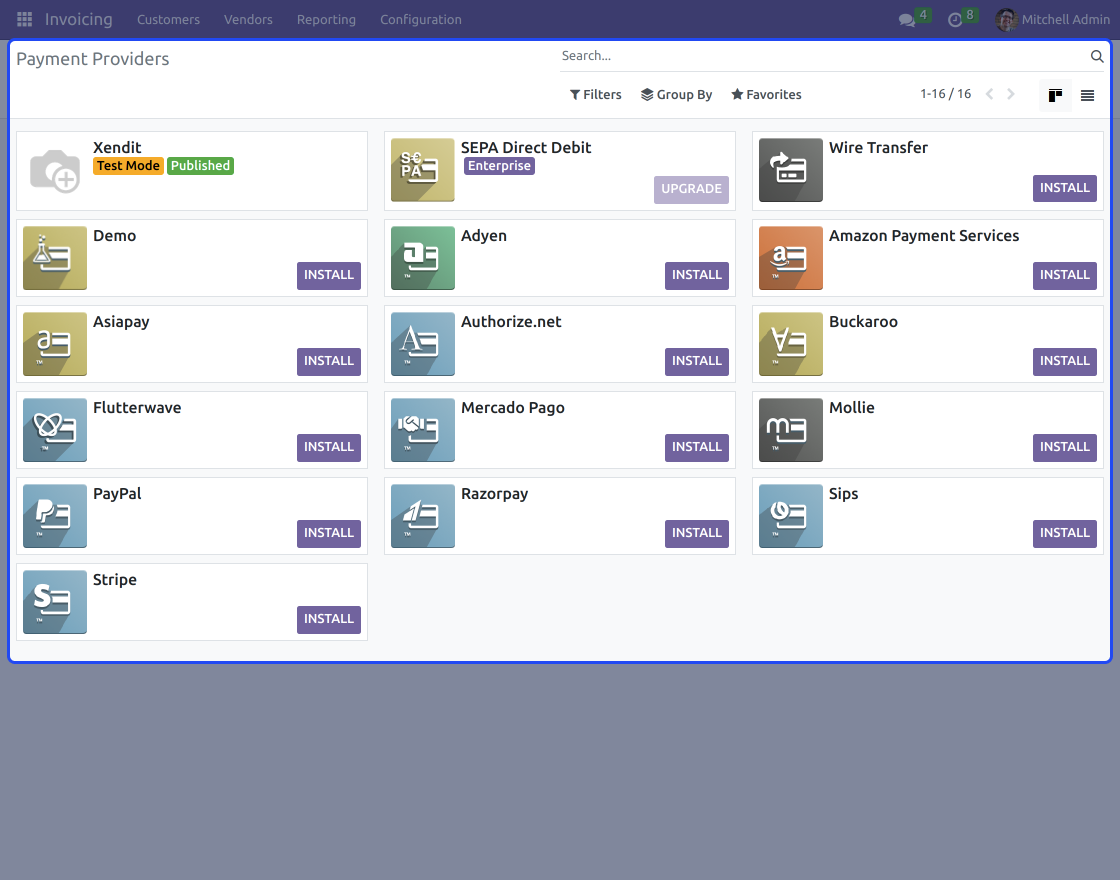The height and width of the screenshot is (880, 1120).
Task: Open the apps grid menu icon
Action: click(x=24, y=19)
